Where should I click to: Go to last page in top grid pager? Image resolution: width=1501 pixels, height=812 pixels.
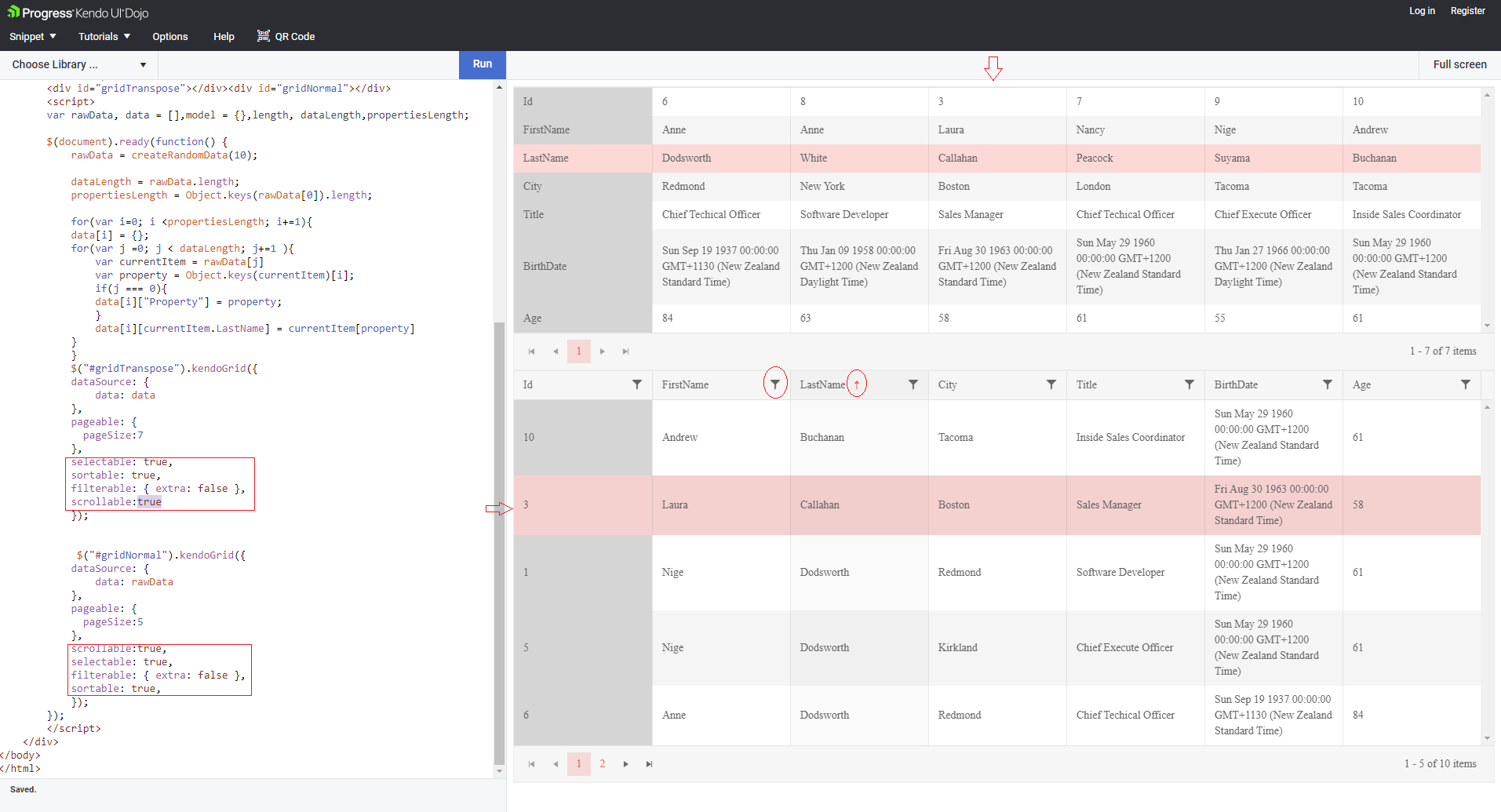(626, 351)
